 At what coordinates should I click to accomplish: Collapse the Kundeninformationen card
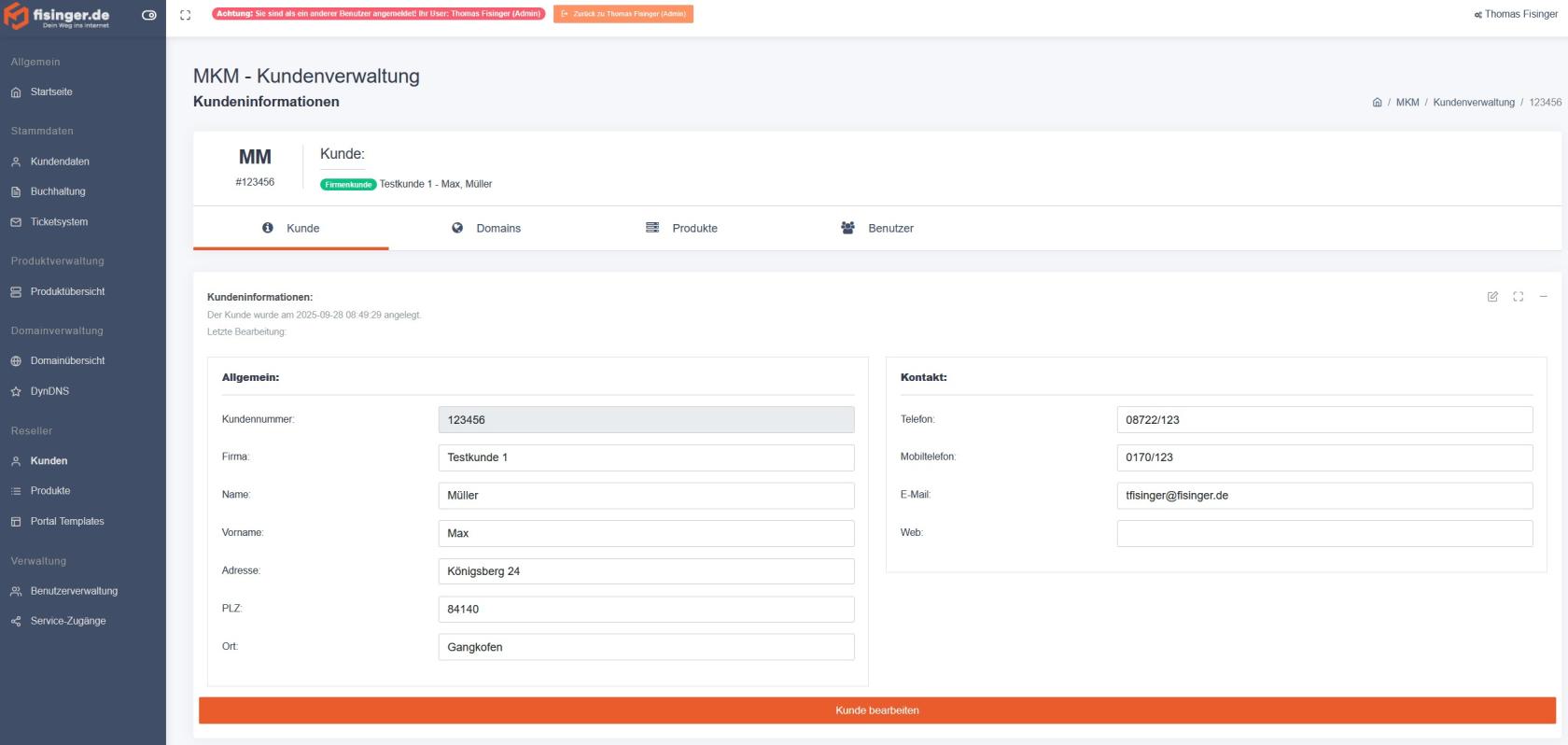(x=1543, y=297)
